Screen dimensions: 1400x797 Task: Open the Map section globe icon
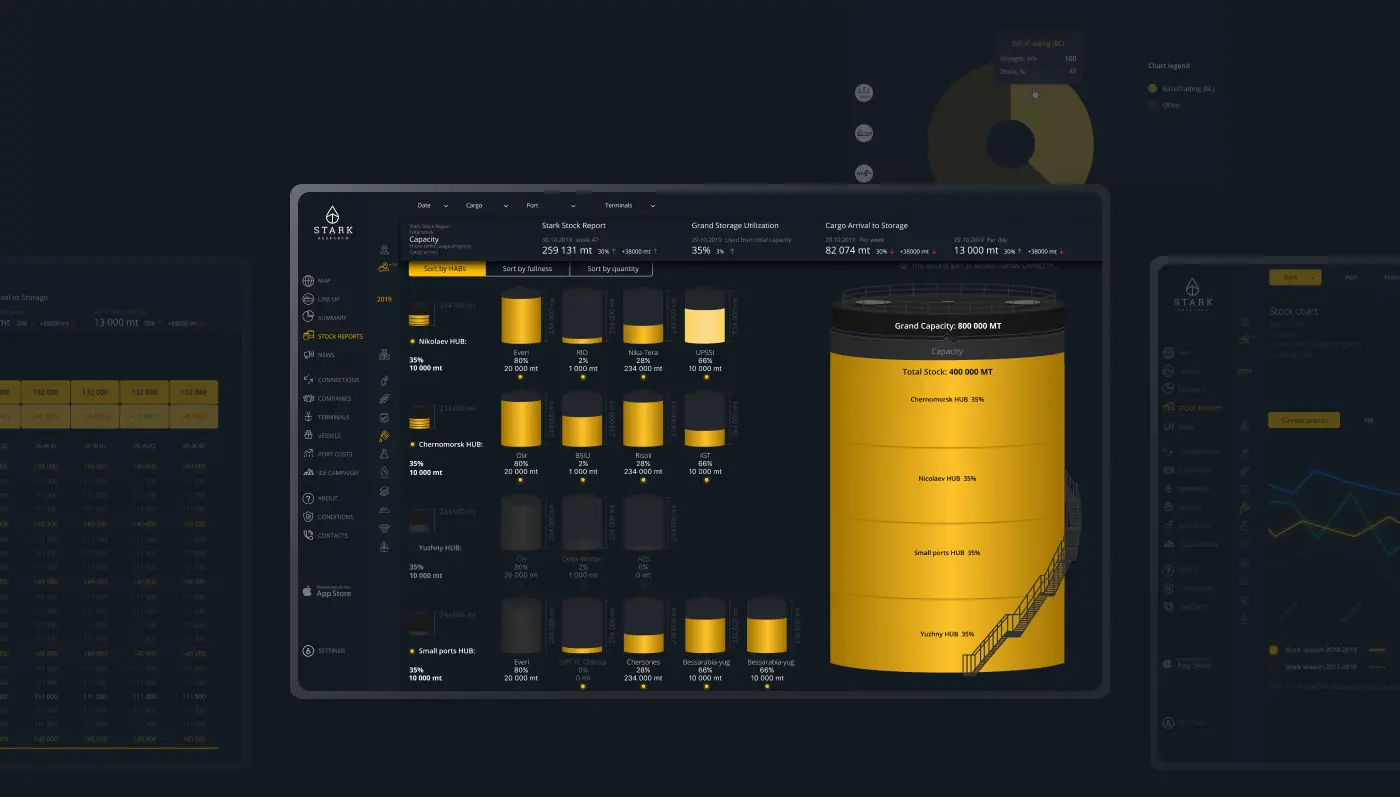pos(308,281)
